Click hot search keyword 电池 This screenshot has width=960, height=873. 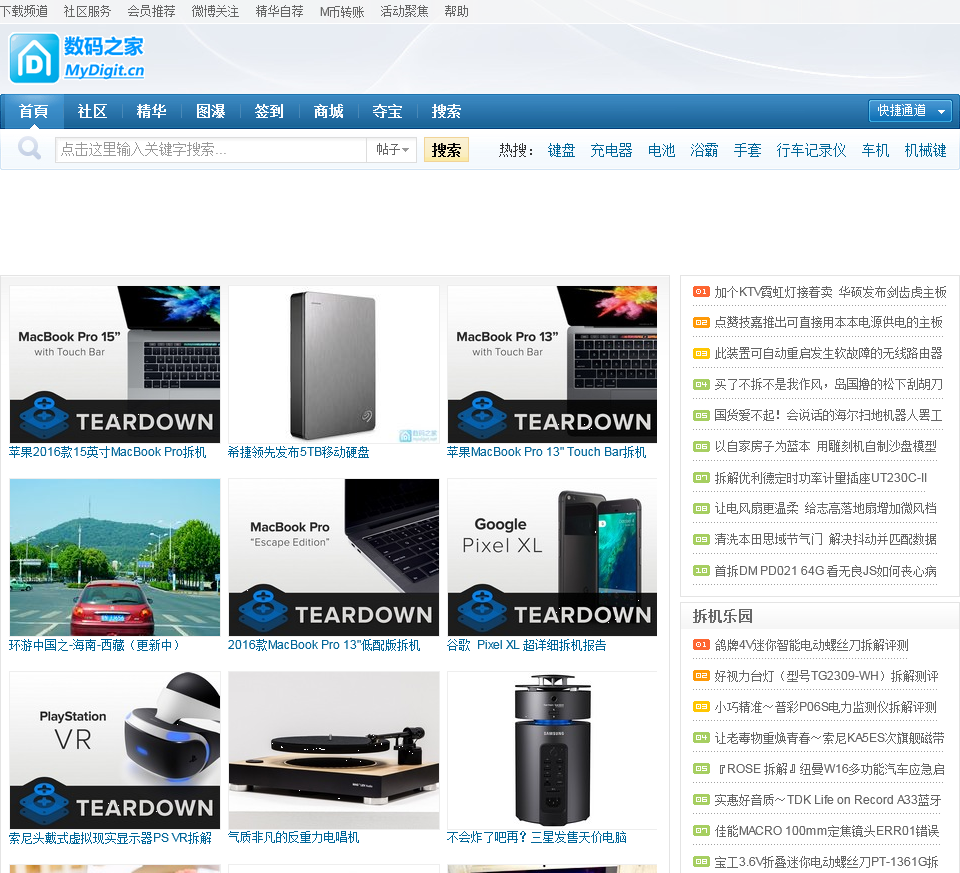(661, 150)
